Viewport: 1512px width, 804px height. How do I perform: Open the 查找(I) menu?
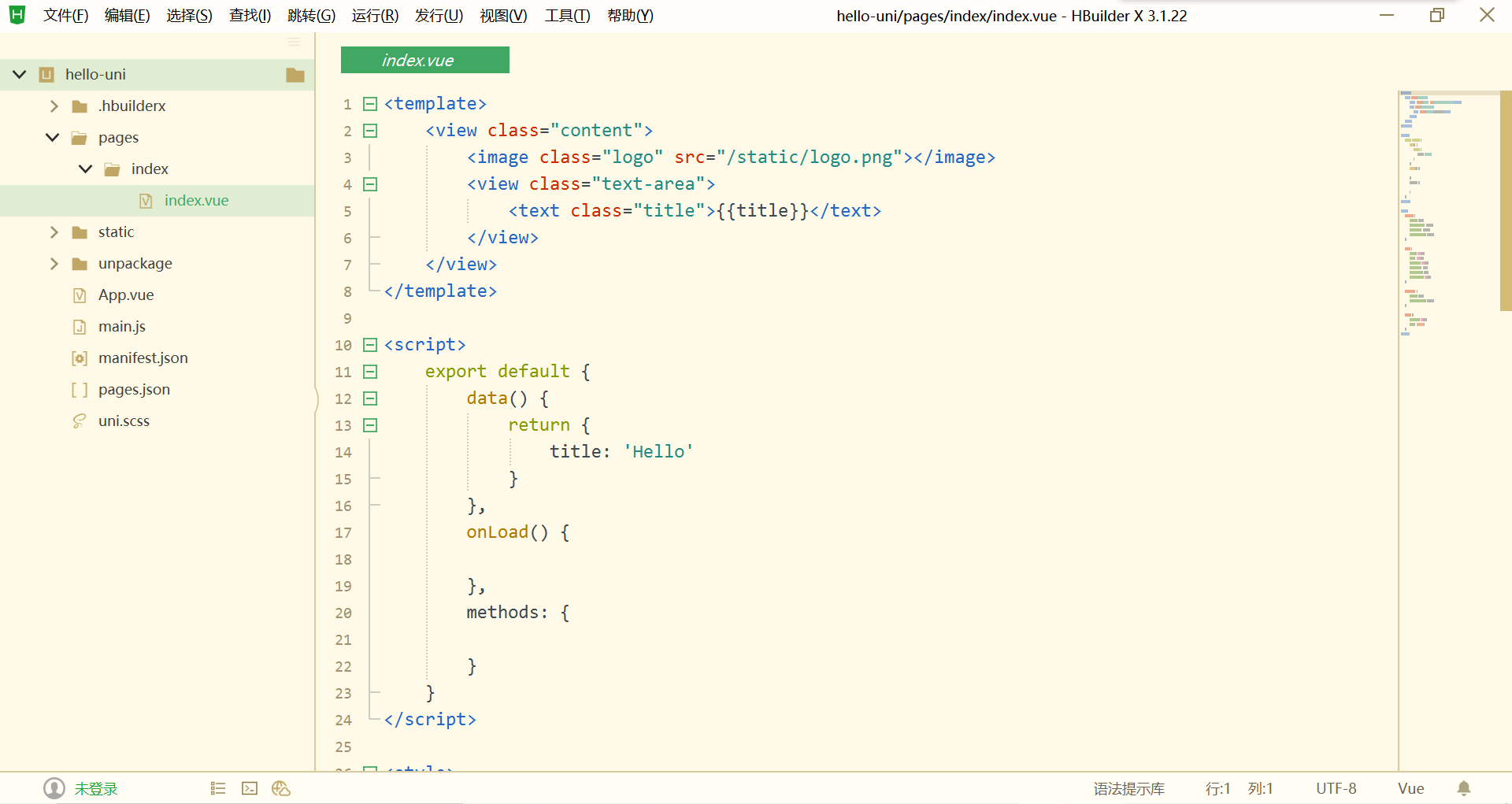(250, 16)
